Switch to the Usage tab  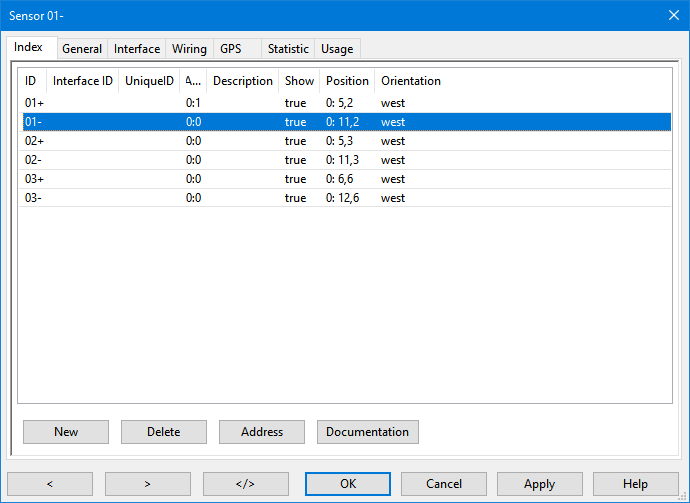click(337, 48)
